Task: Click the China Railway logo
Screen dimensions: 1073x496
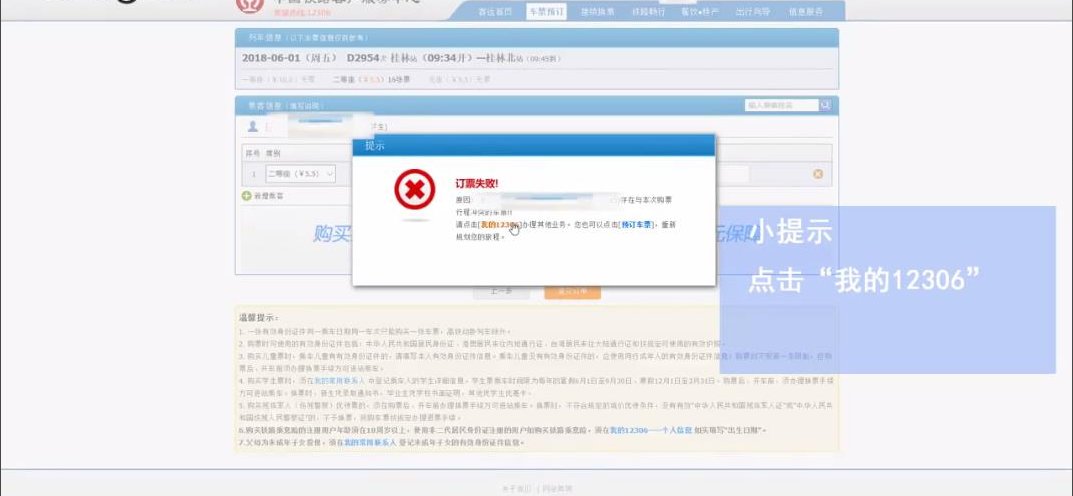Action: 250,5
